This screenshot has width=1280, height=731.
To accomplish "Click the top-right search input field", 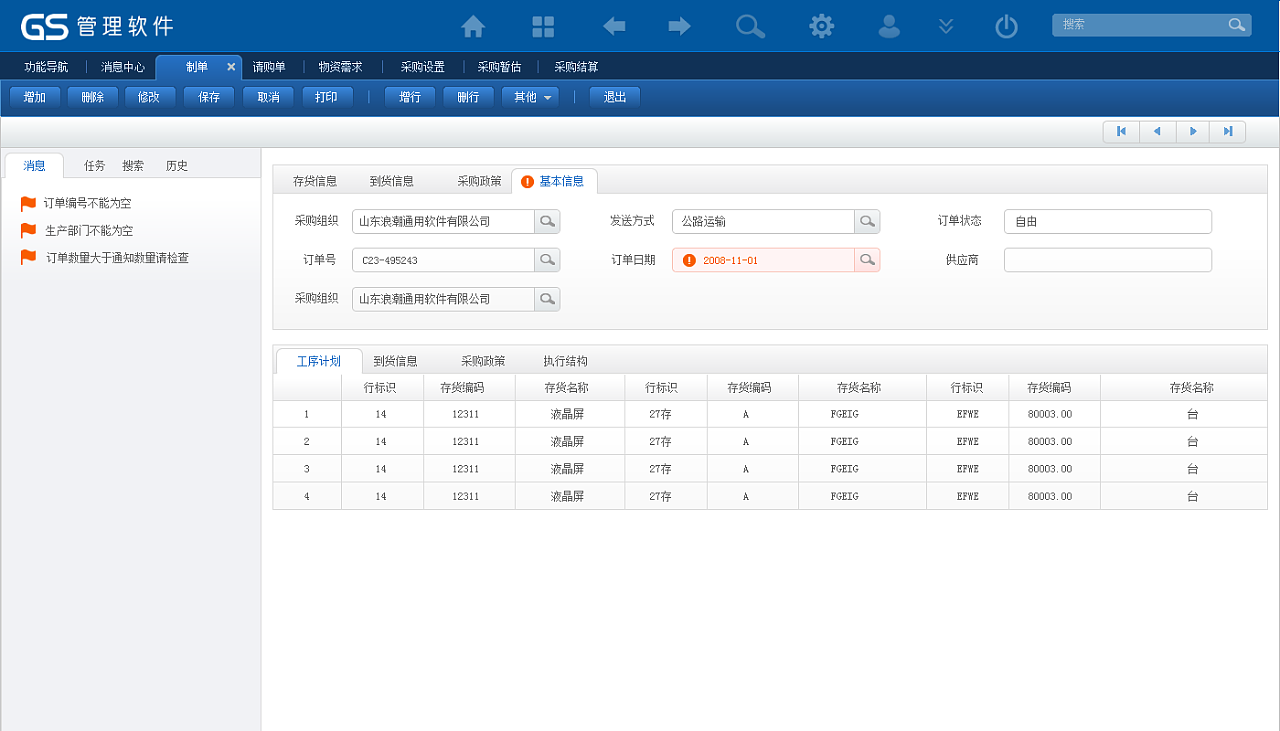I will point(1140,23).
